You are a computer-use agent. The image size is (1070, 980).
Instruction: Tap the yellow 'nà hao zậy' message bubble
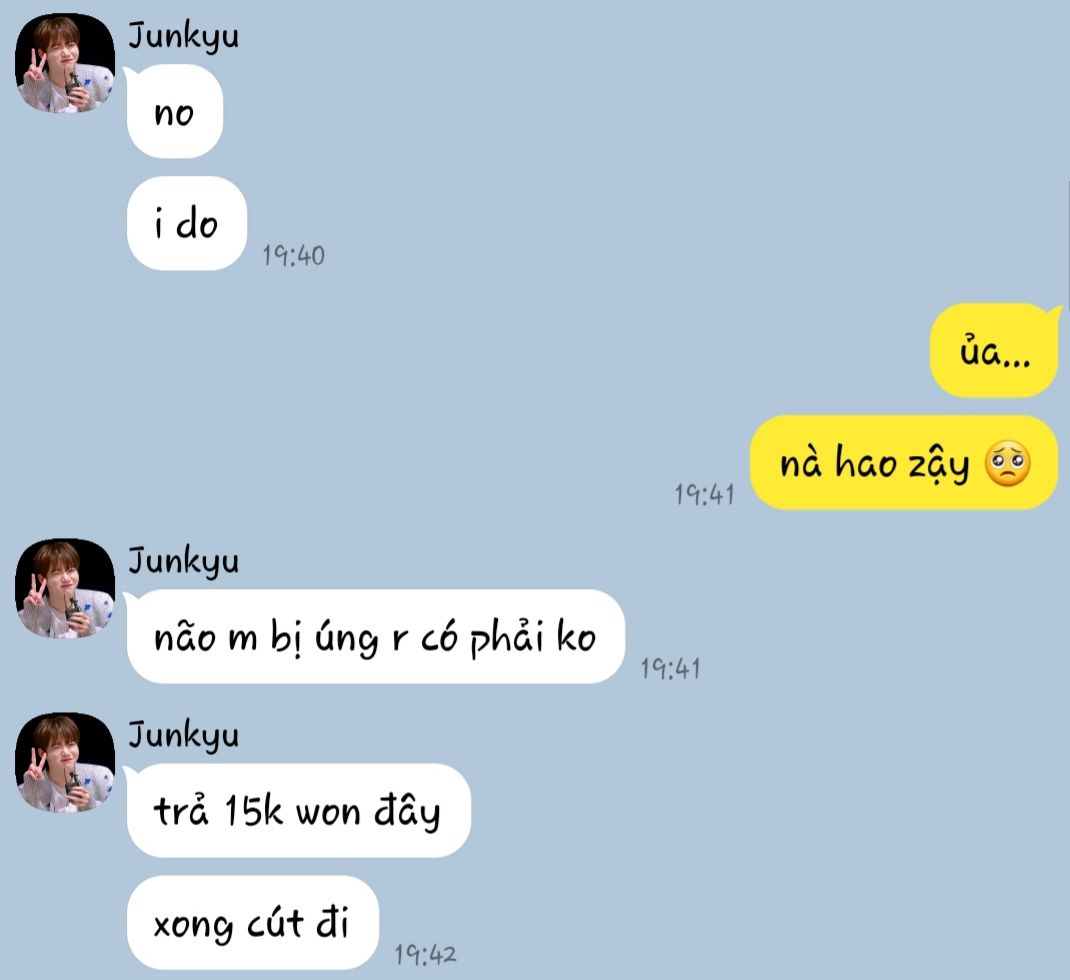point(904,463)
